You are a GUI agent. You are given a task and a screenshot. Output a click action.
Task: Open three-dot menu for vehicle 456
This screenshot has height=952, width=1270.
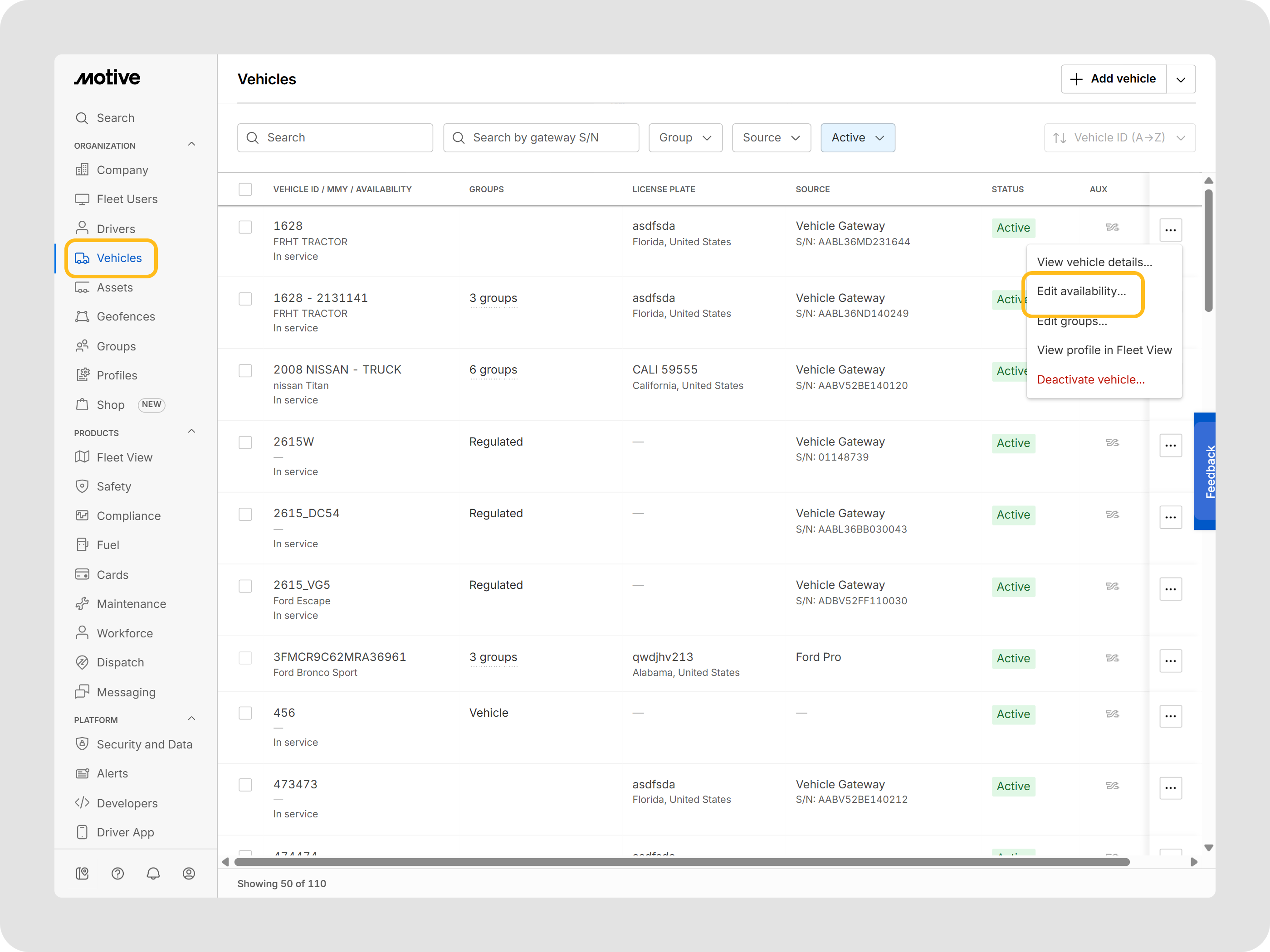tap(1170, 715)
